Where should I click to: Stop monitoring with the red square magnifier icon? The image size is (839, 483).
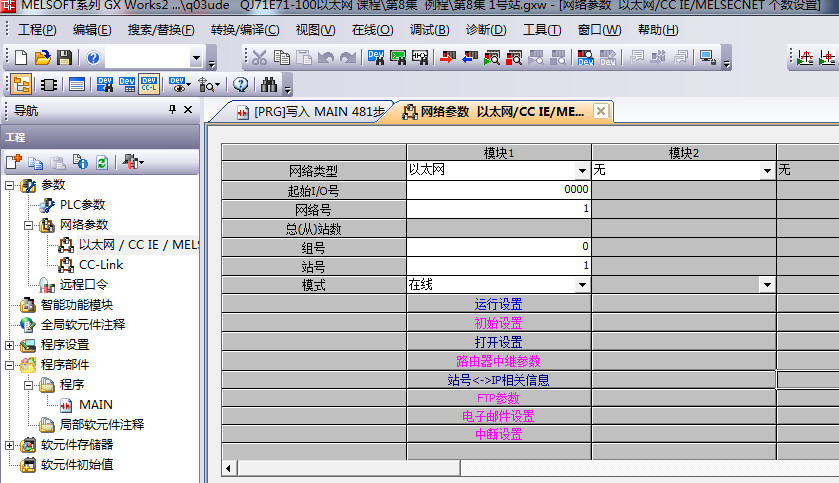[x=513, y=57]
